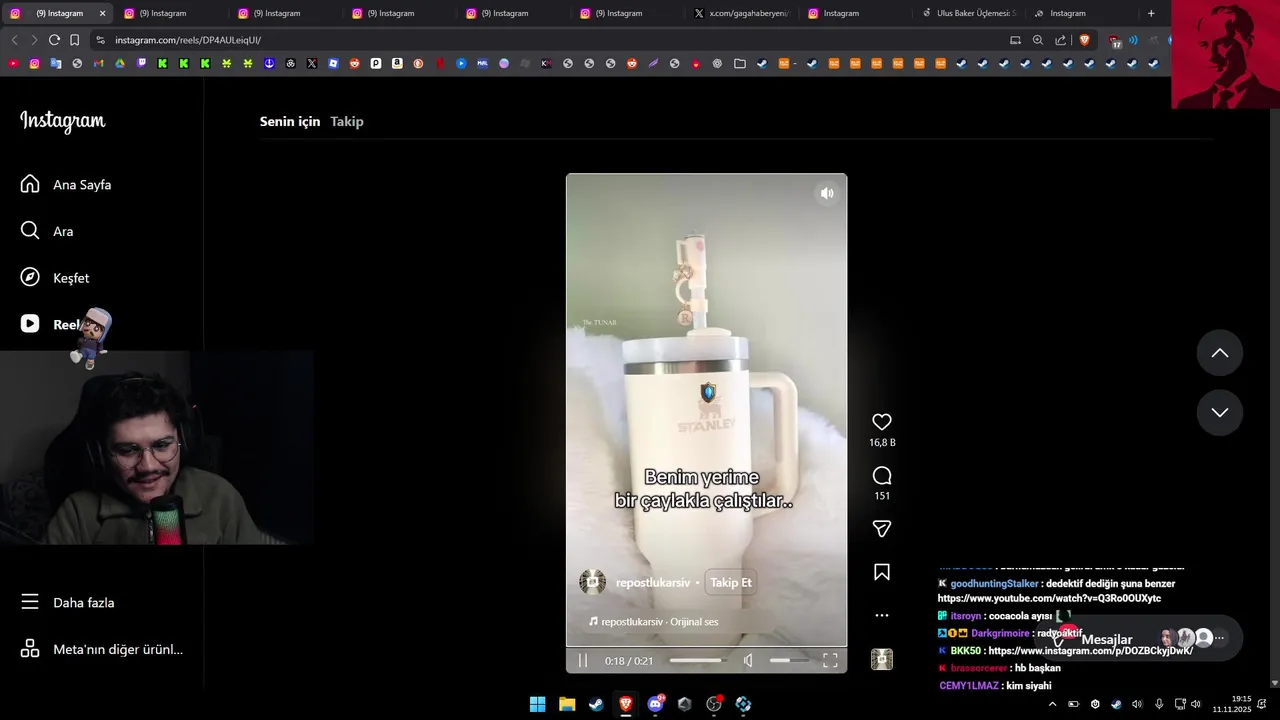Image resolution: width=1280 pixels, height=720 pixels.
Task: Switch to Senin için tab
Action: point(290,121)
